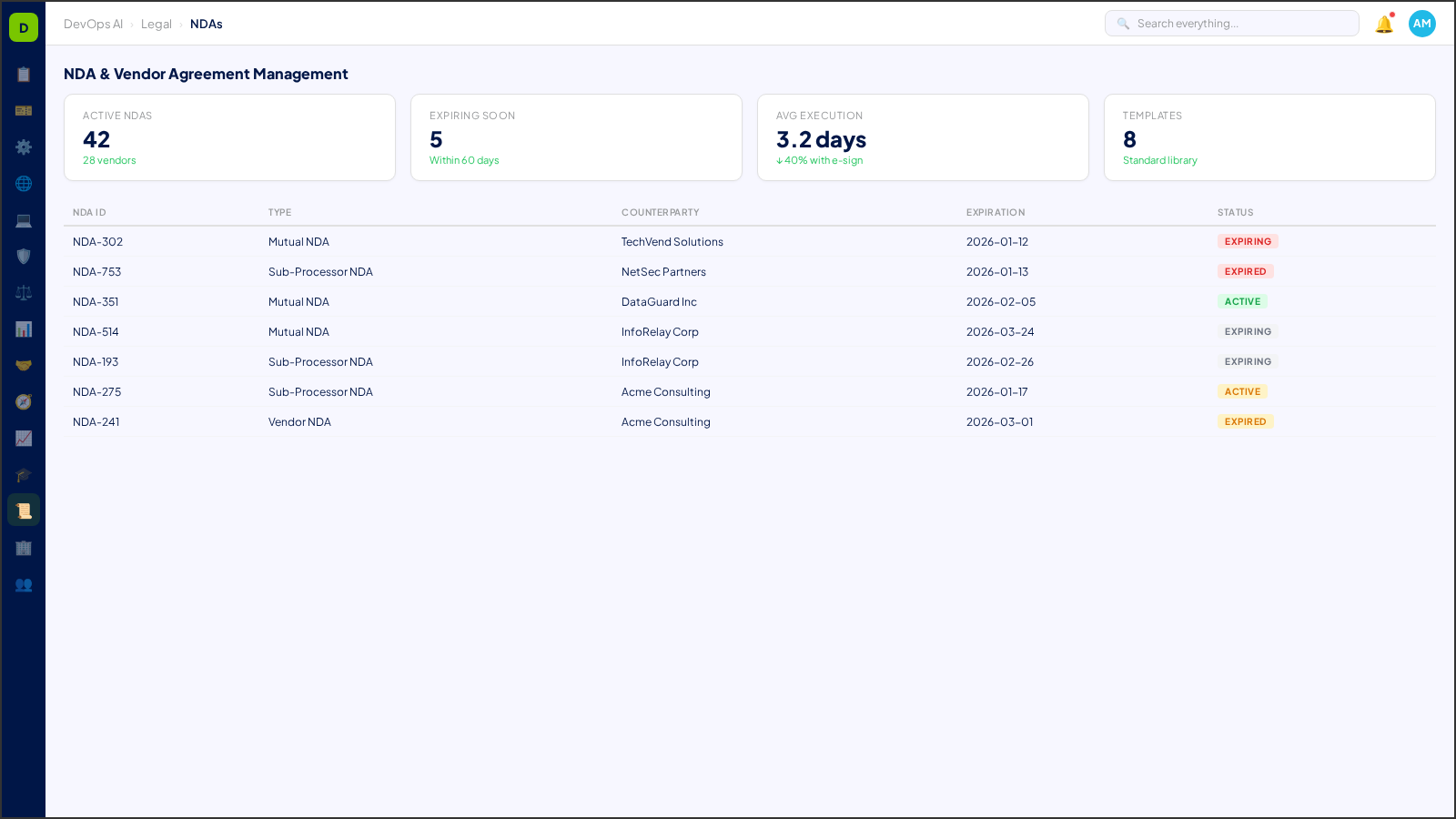Open the AM user avatar menu
This screenshot has height=819, width=1456.
click(1421, 24)
